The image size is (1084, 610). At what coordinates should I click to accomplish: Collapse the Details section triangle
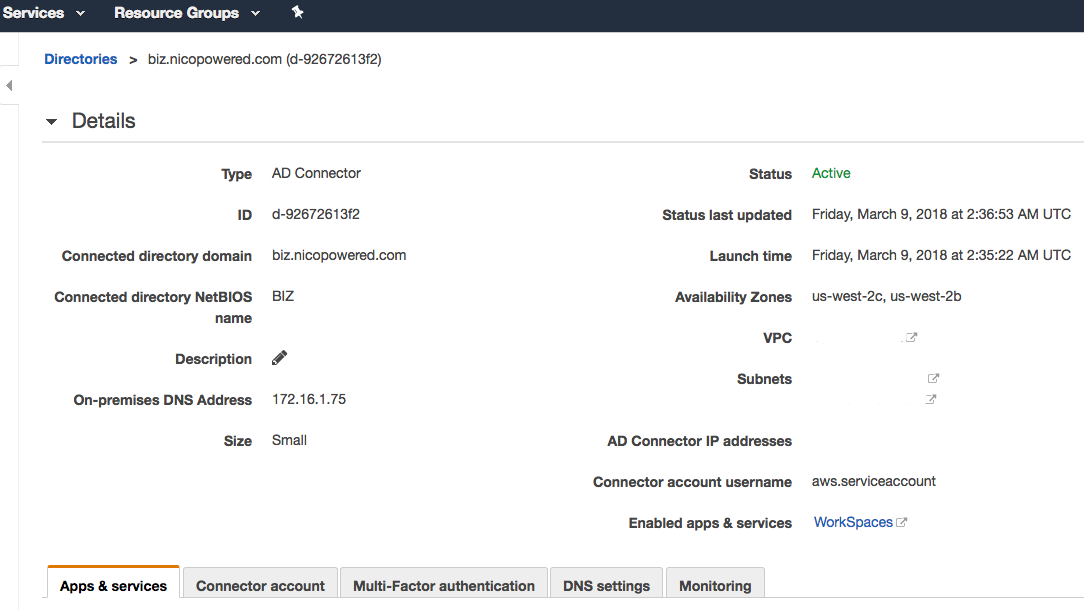[x=52, y=122]
